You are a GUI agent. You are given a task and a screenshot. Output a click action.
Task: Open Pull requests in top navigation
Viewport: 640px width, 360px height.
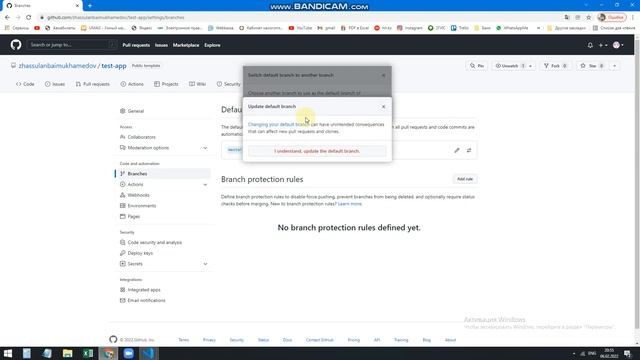point(136,45)
